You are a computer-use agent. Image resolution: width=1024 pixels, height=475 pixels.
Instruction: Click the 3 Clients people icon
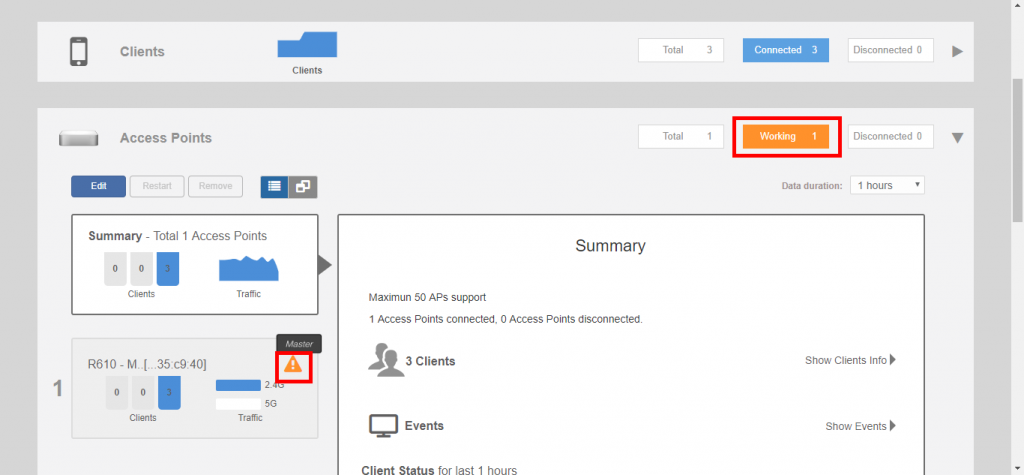tap(385, 360)
